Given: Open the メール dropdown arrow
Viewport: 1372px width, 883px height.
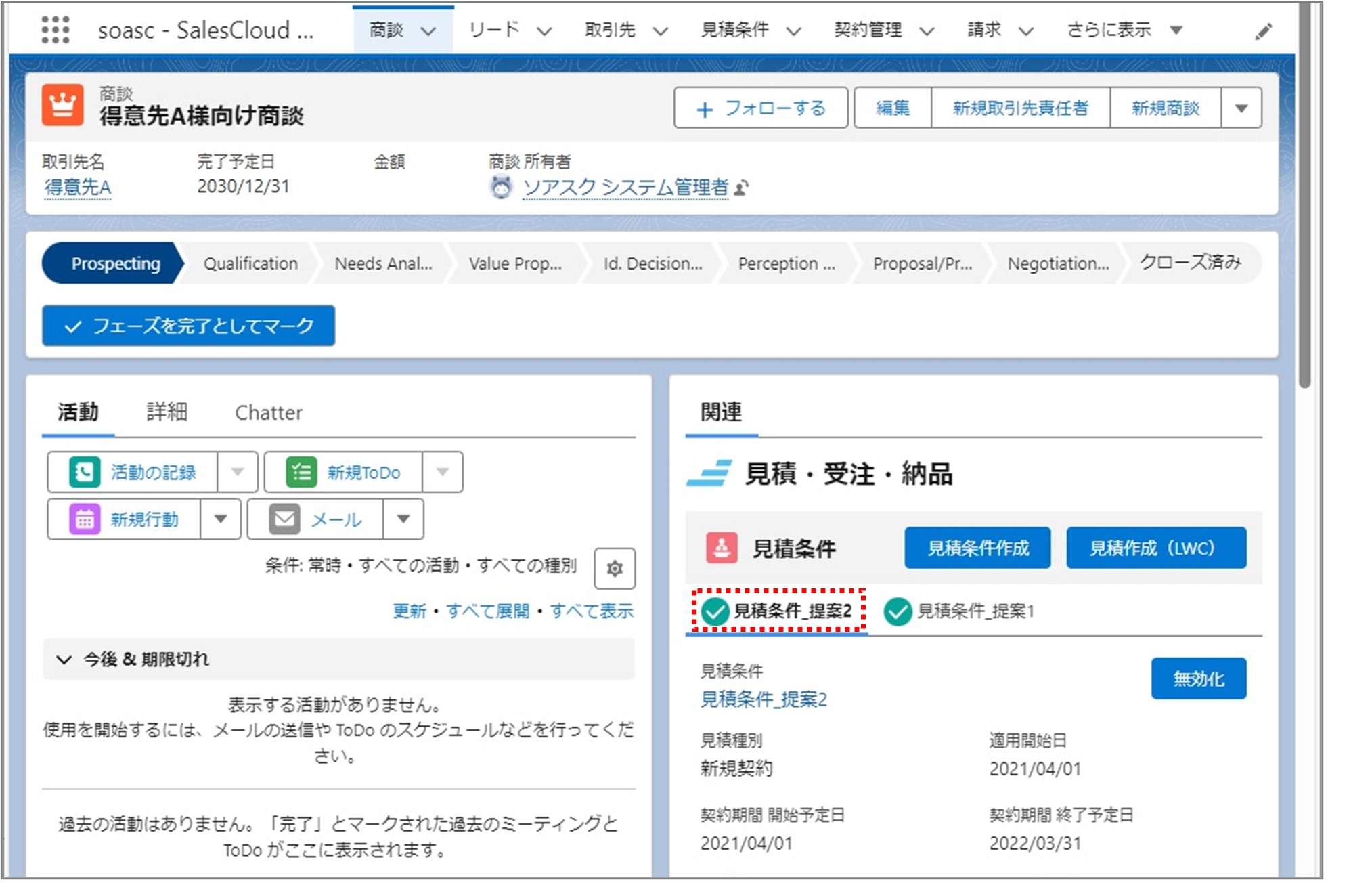Looking at the screenshot, I should (403, 519).
